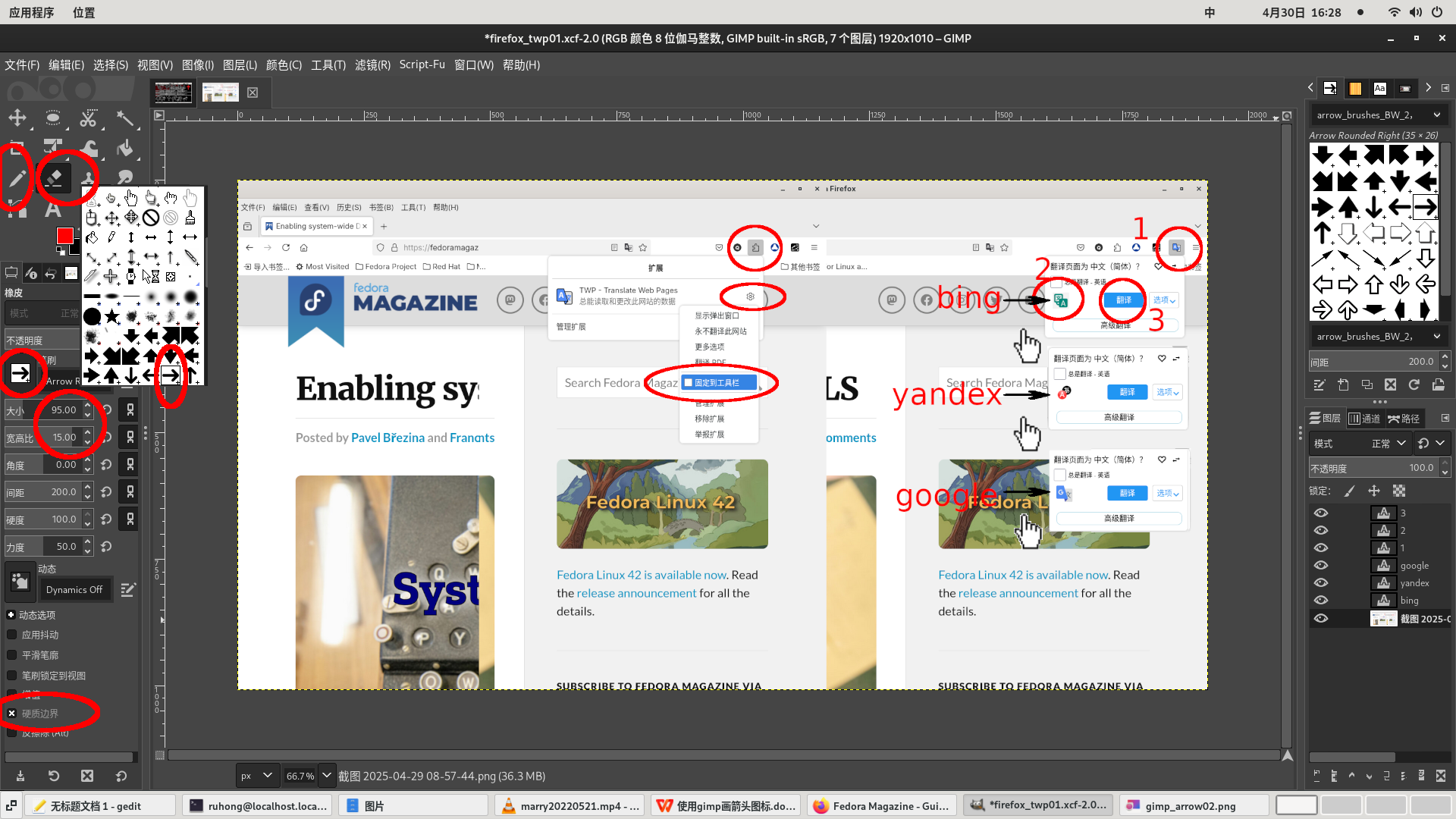
Task: Open gimp_arrow02.png taskbar item
Action: [x=1194, y=805]
